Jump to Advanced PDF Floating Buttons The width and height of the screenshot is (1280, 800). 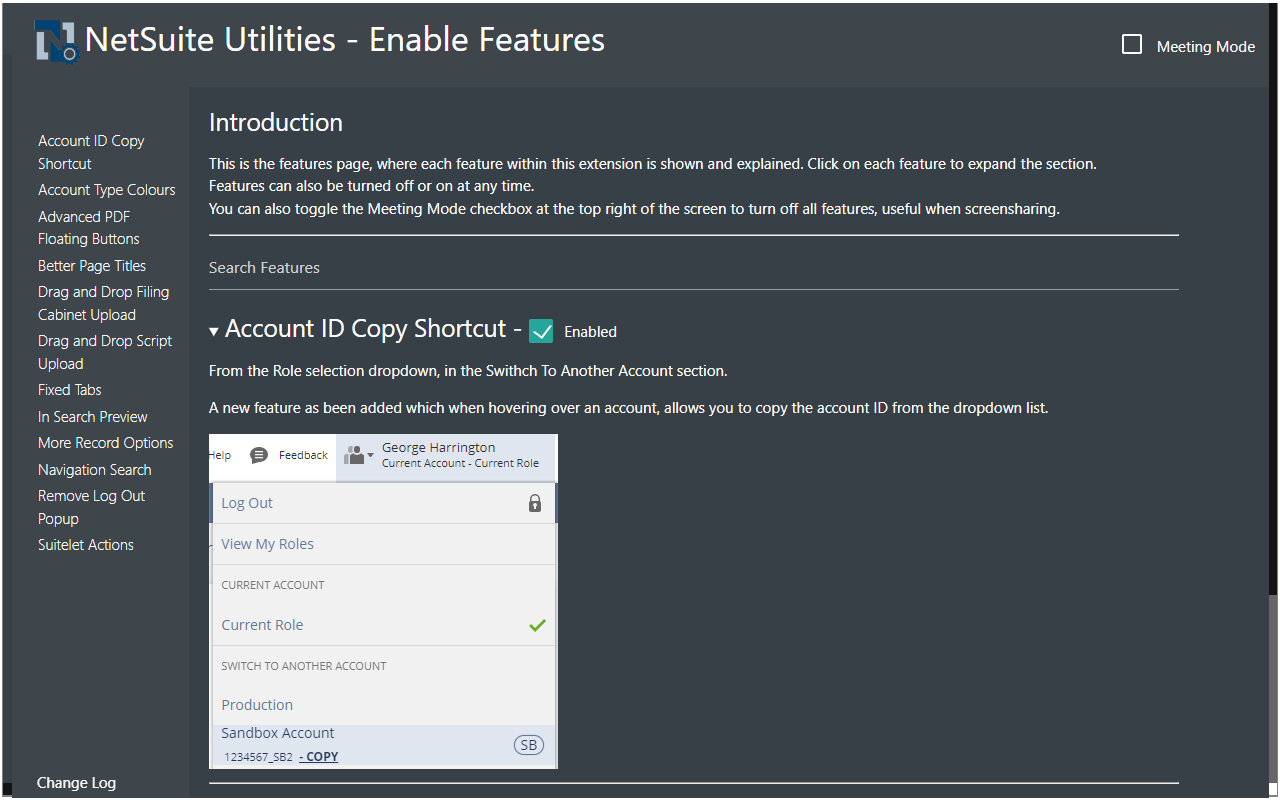click(x=89, y=228)
